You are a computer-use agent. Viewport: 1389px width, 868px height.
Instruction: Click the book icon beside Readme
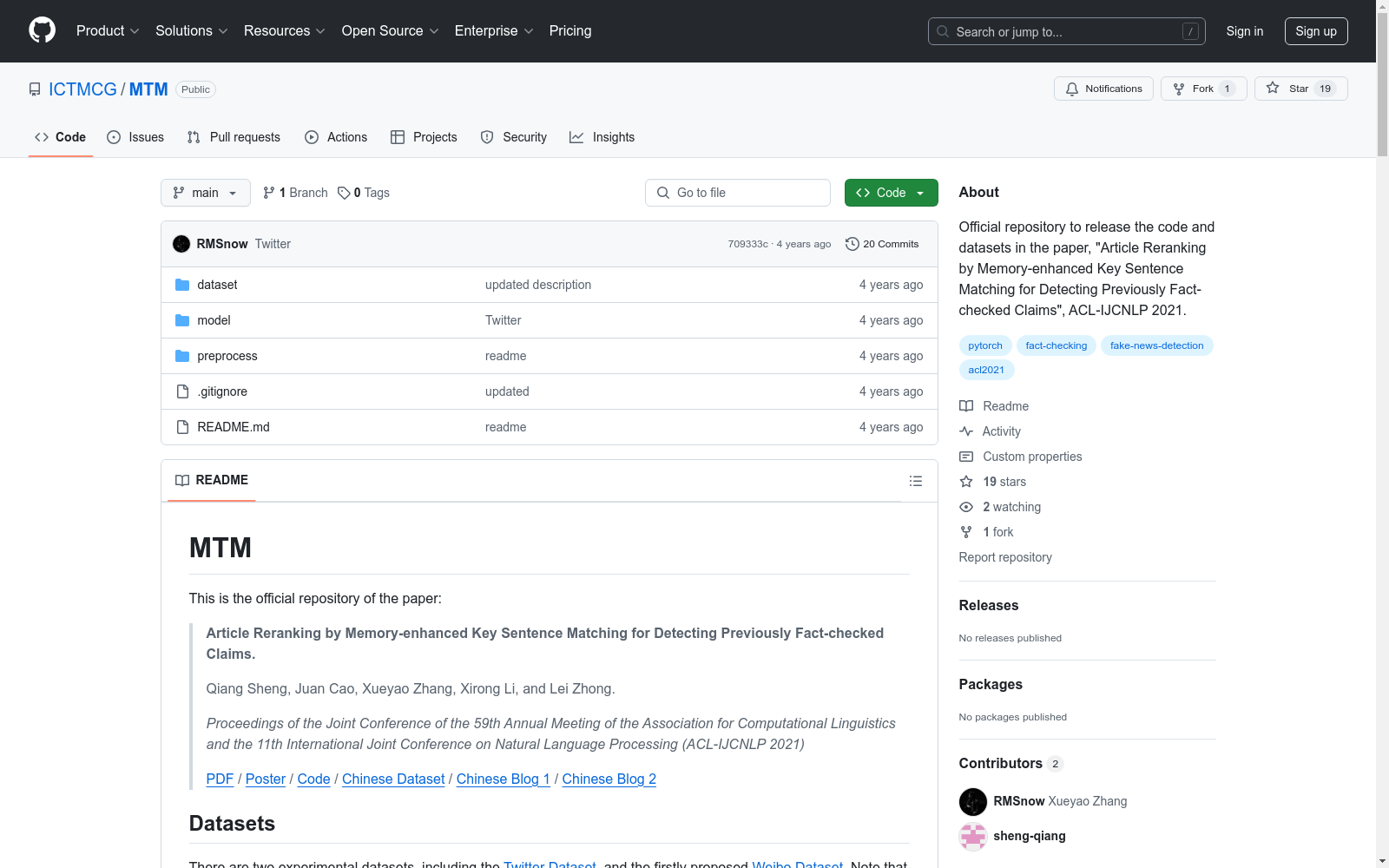click(966, 406)
